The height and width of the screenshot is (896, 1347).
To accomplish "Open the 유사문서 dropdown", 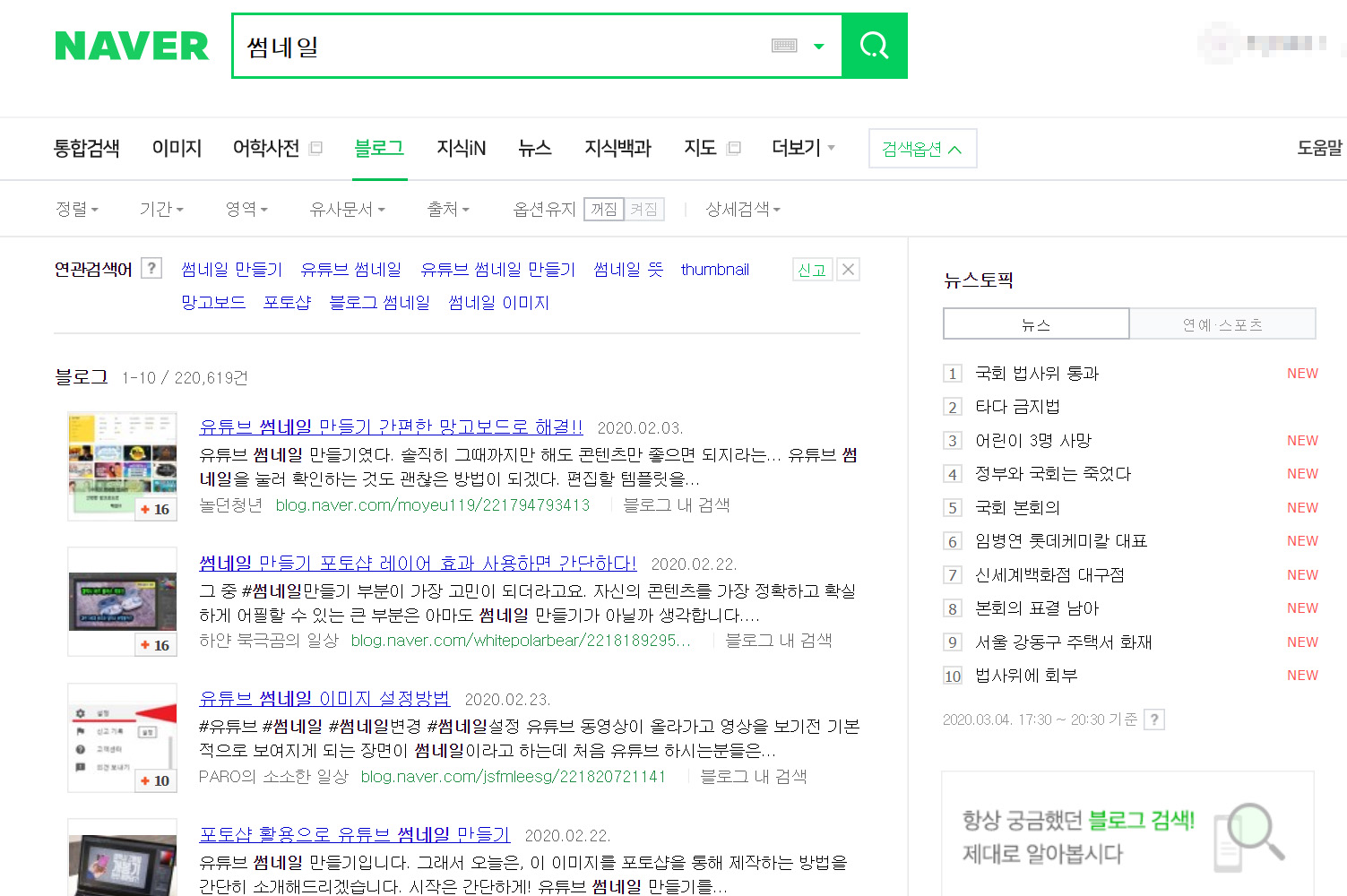I will [347, 209].
